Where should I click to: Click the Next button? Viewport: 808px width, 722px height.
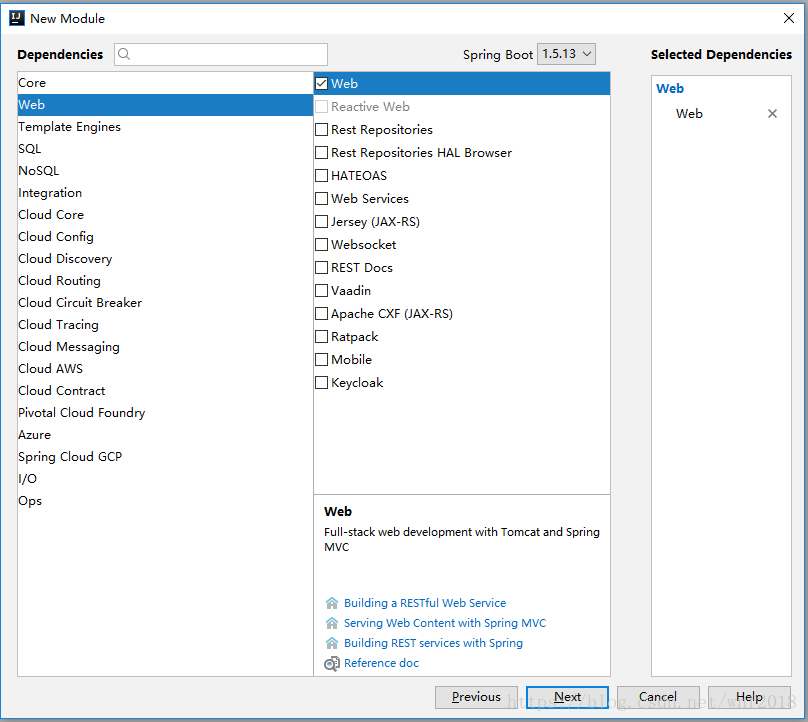[x=567, y=697]
